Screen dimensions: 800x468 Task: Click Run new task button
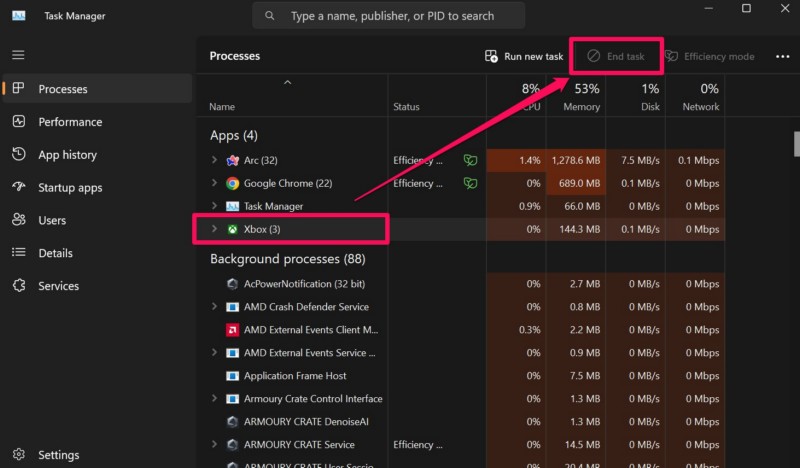tap(524, 57)
